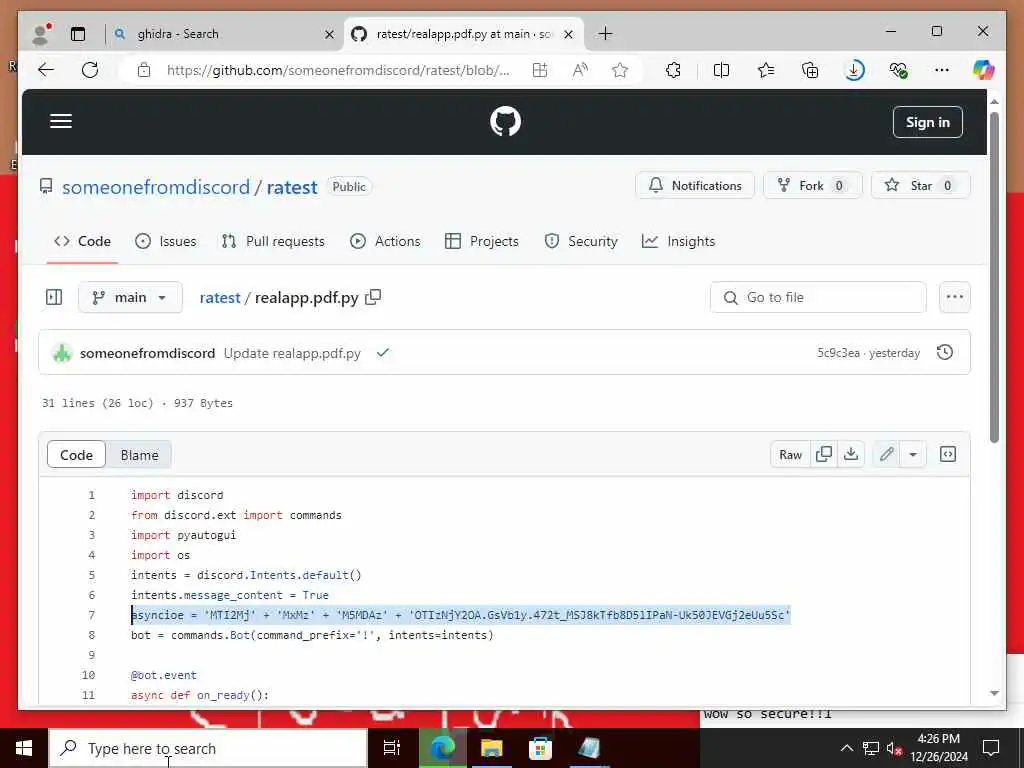This screenshot has width=1024, height=768.
Task: Click the page vertical scrollbar thumb
Action: click(x=994, y=278)
